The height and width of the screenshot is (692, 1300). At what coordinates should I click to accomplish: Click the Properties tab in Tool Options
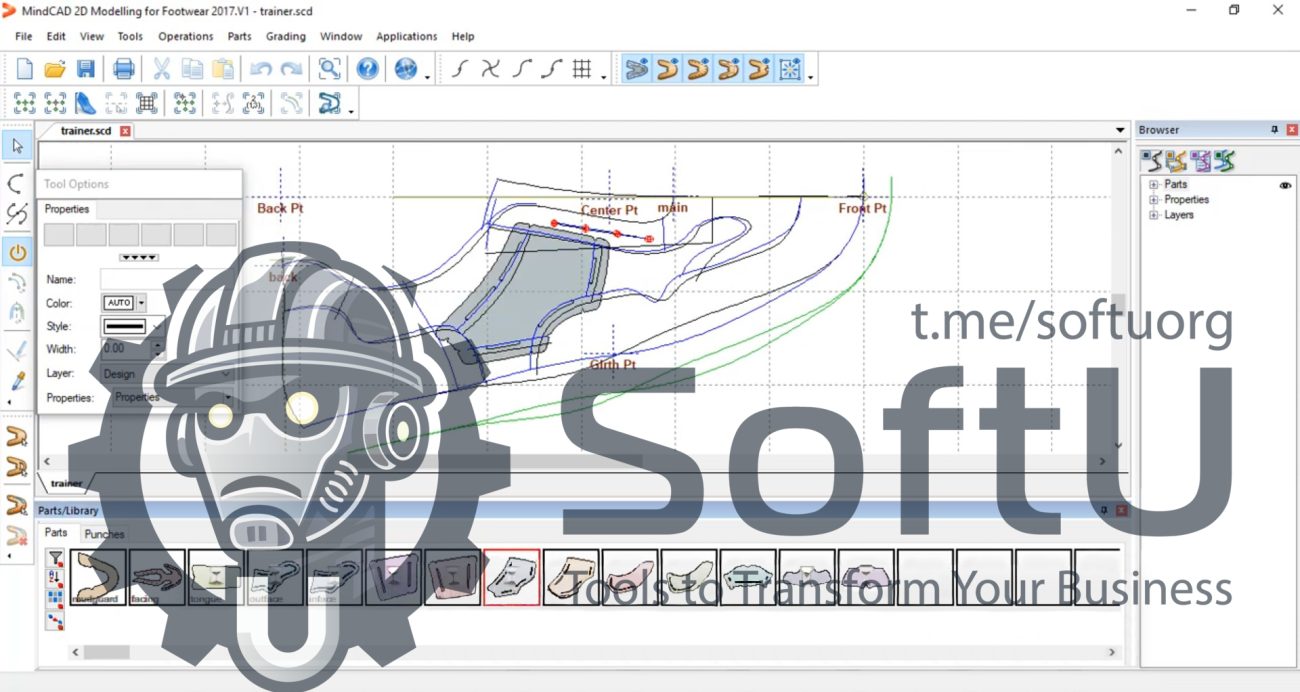point(67,209)
